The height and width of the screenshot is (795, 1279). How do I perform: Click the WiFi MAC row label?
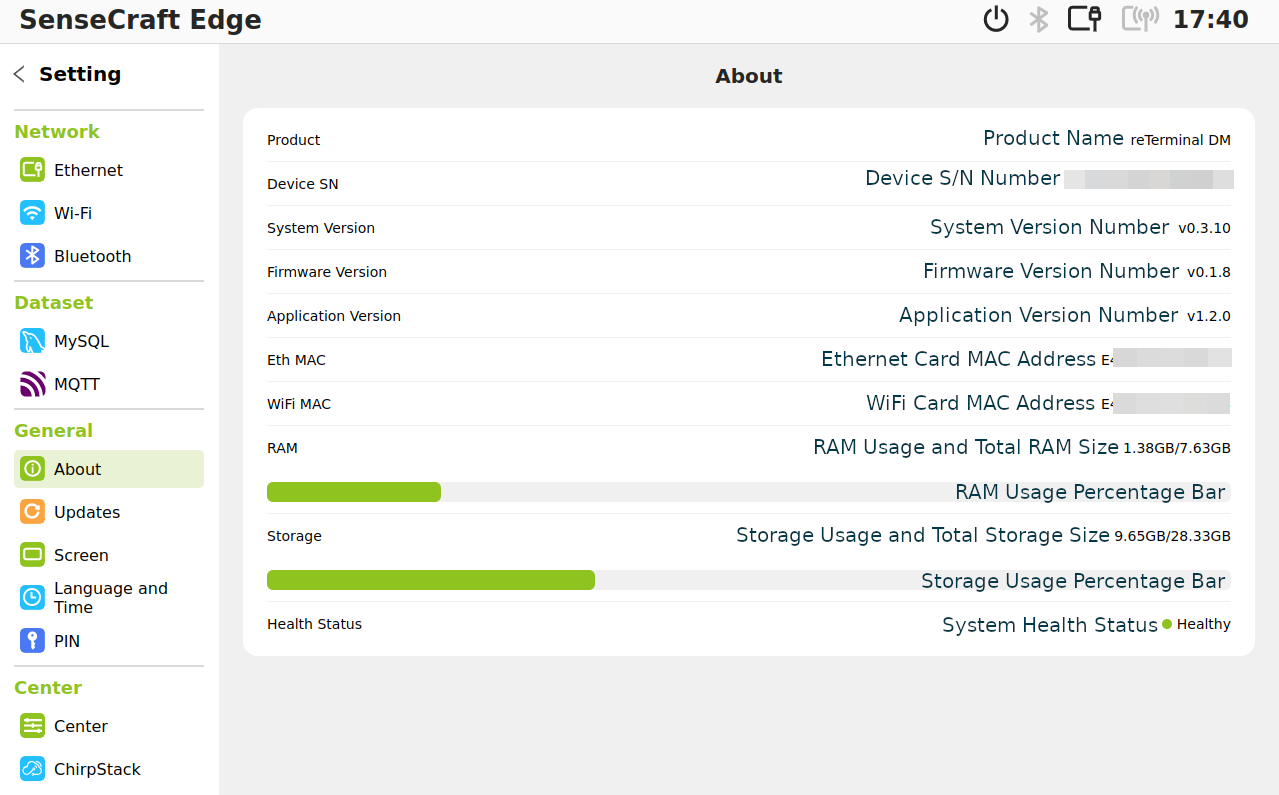click(299, 404)
